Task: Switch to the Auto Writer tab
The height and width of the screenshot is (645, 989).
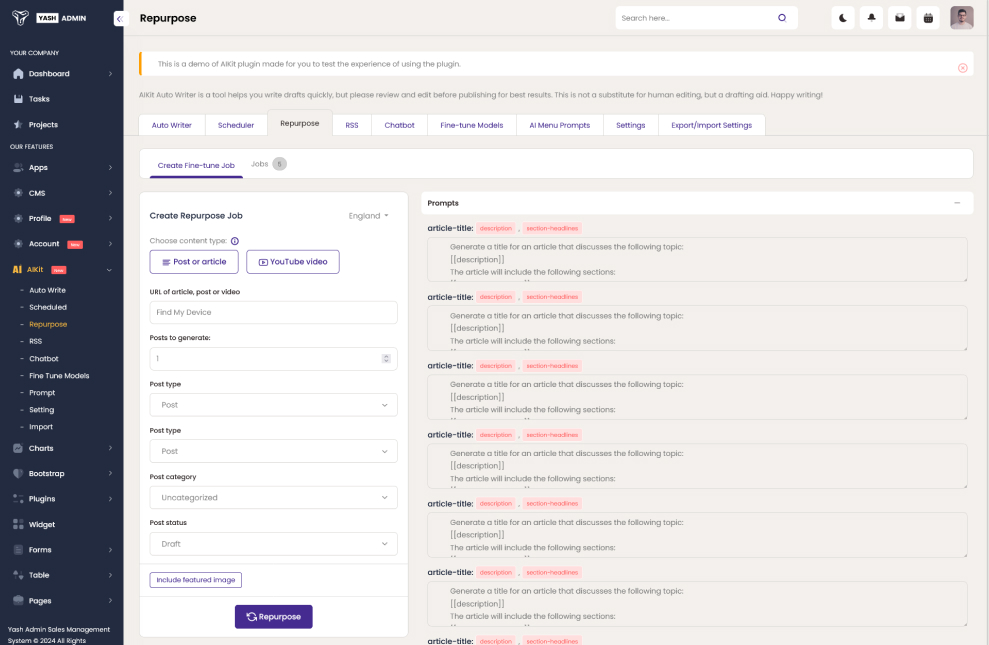Action: click(172, 125)
